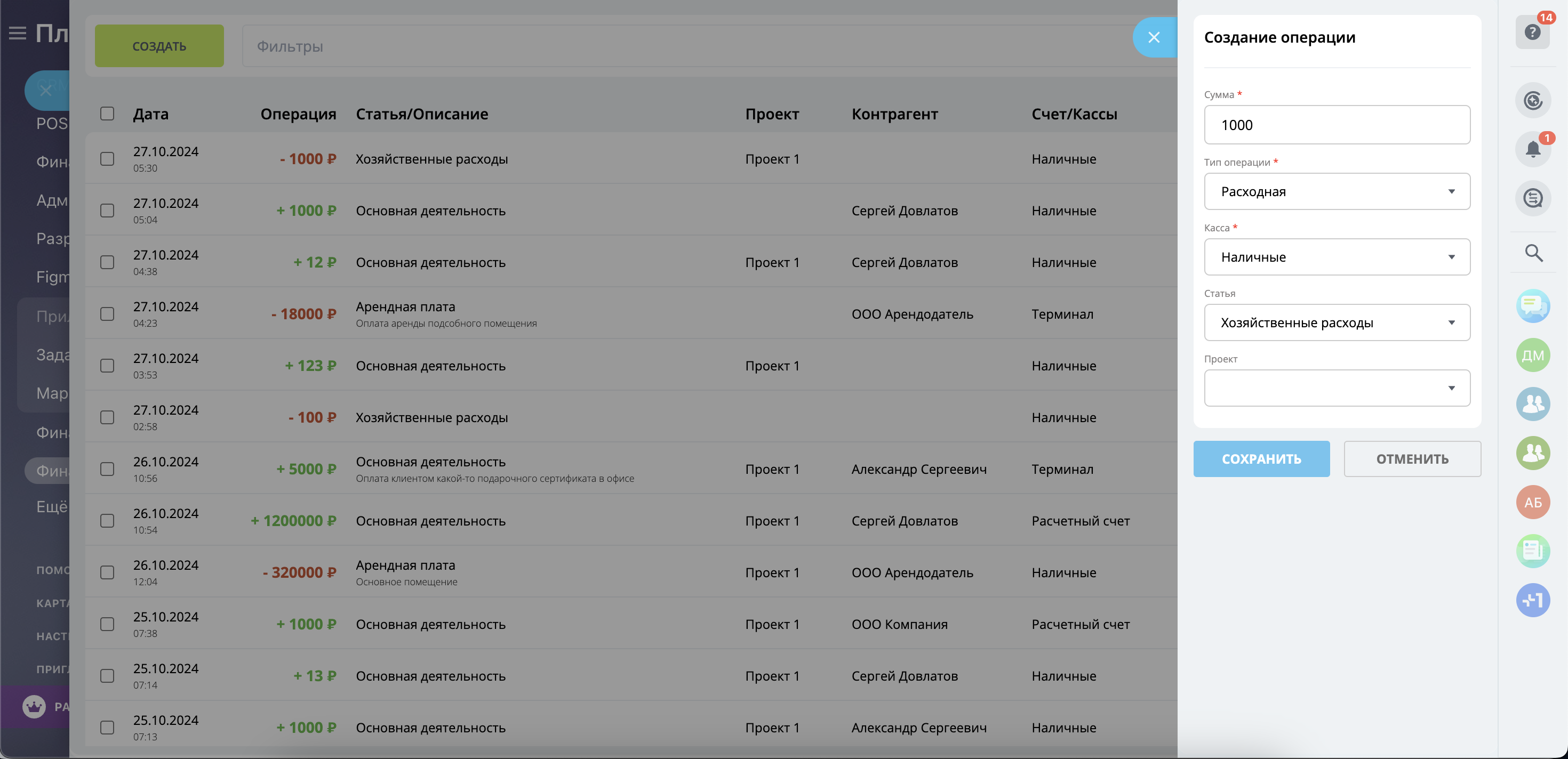Expand the Тип операции dropdown
This screenshot has width=1568, height=759.
[x=1337, y=191]
